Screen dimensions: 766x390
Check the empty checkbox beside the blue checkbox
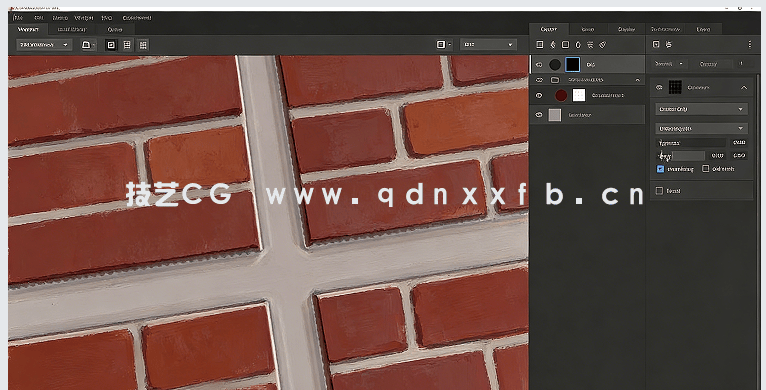tap(705, 169)
